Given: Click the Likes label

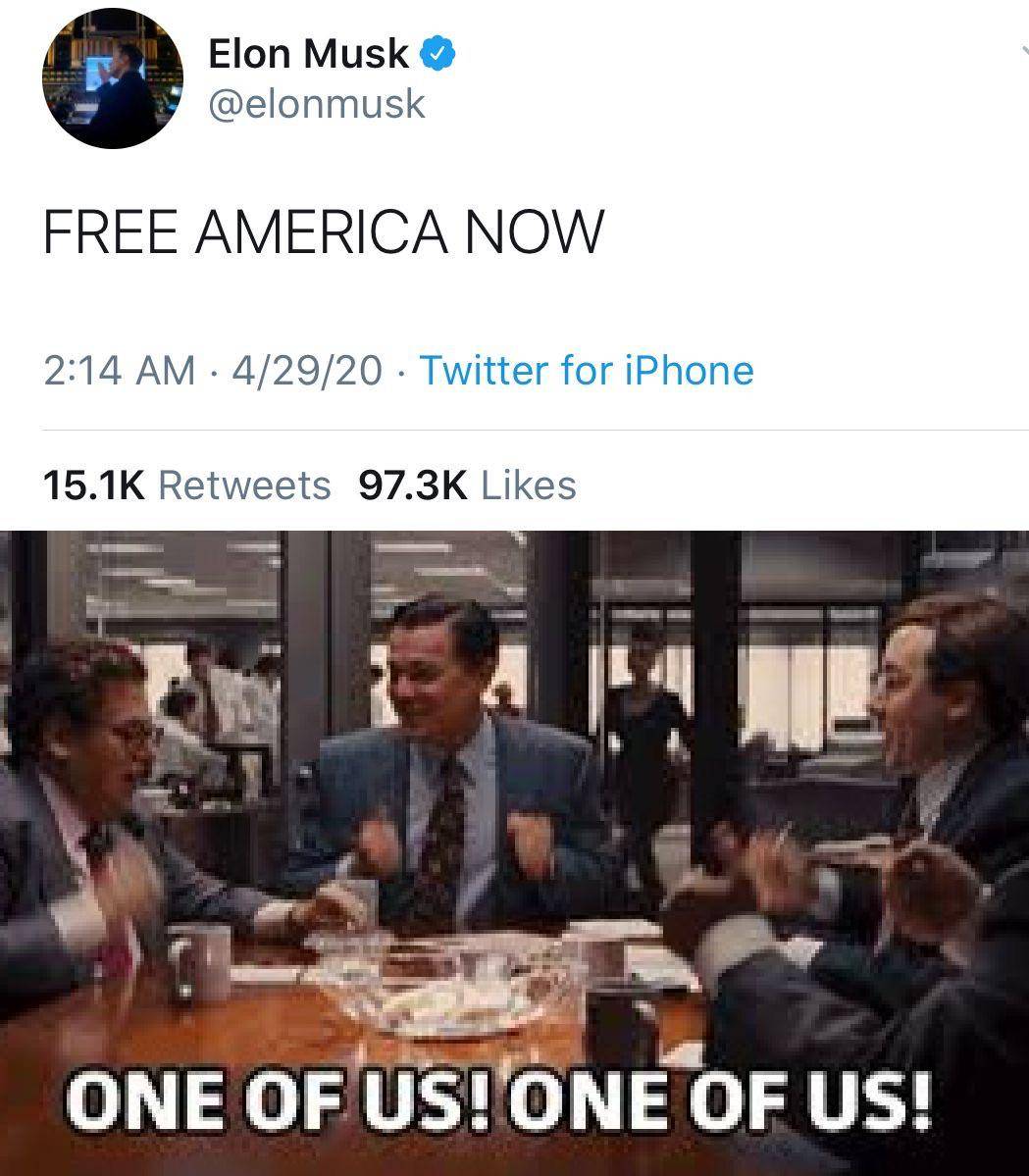Looking at the screenshot, I should (x=529, y=486).
